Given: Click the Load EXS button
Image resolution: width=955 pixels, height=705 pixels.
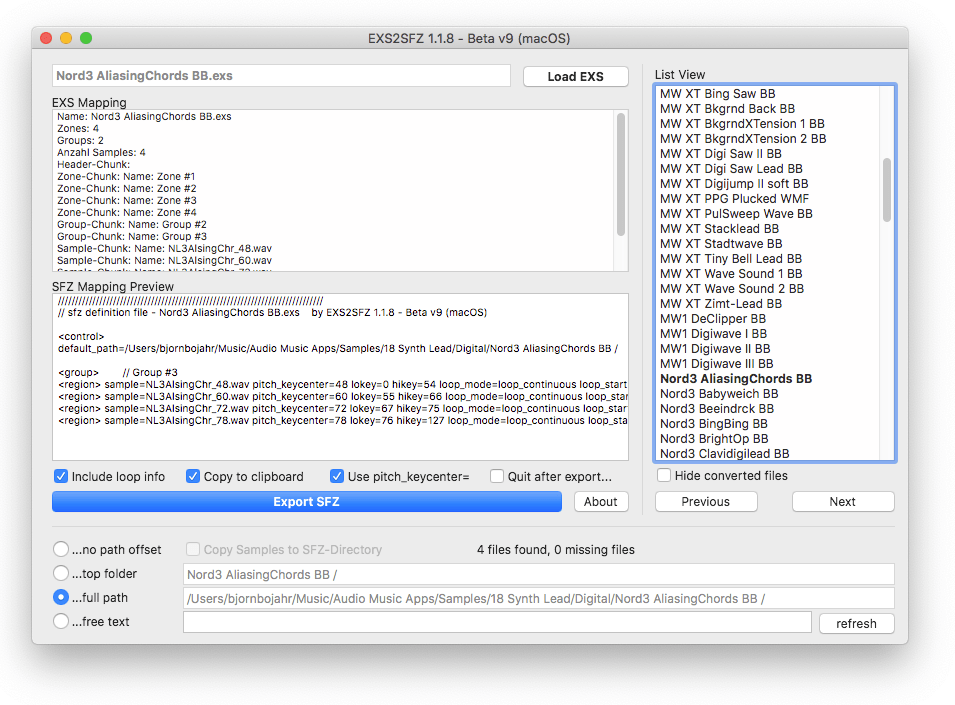Looking at the screenshot, I should [x=575, y=77].
